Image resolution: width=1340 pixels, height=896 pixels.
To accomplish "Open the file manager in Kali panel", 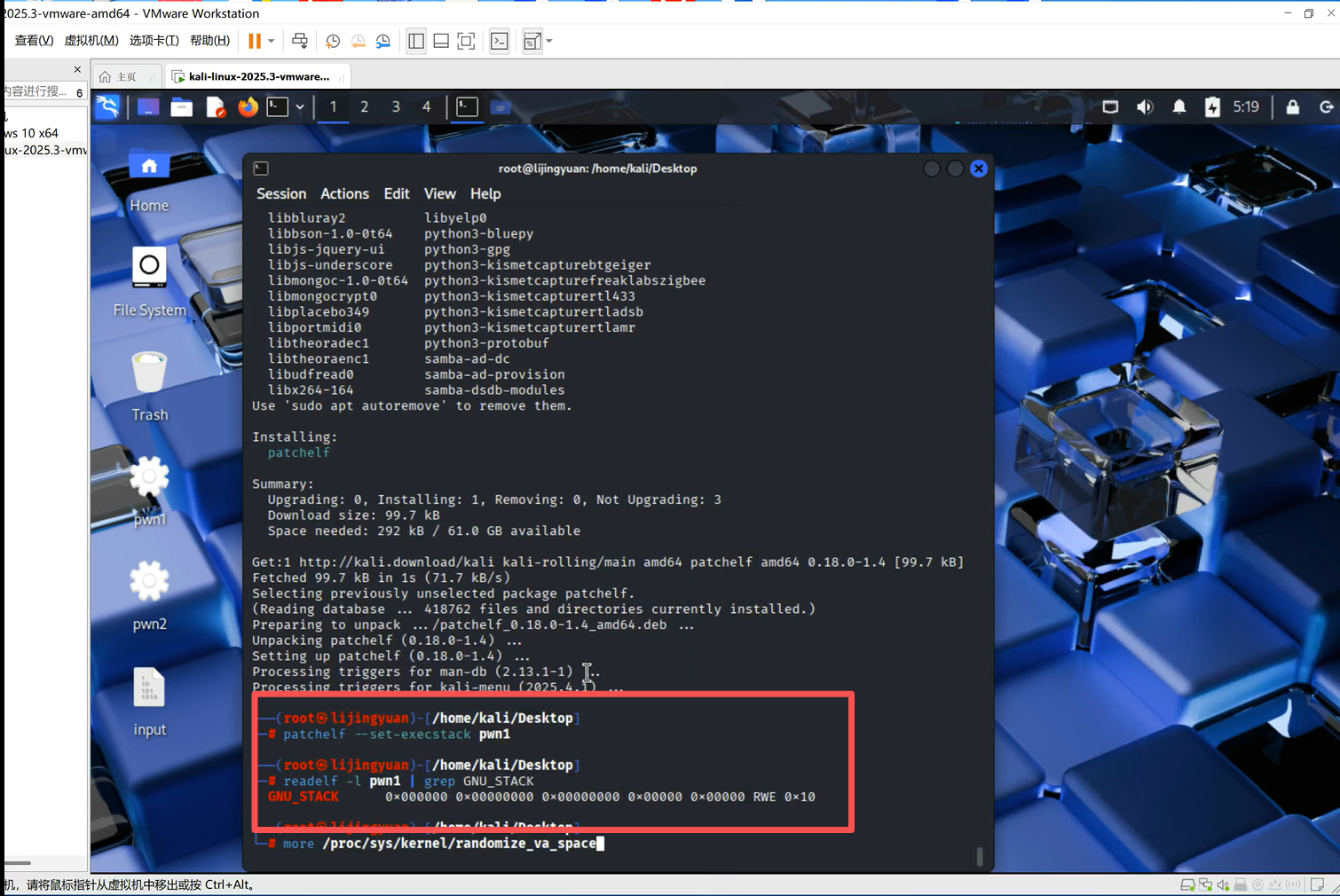I will coord(182,106).
